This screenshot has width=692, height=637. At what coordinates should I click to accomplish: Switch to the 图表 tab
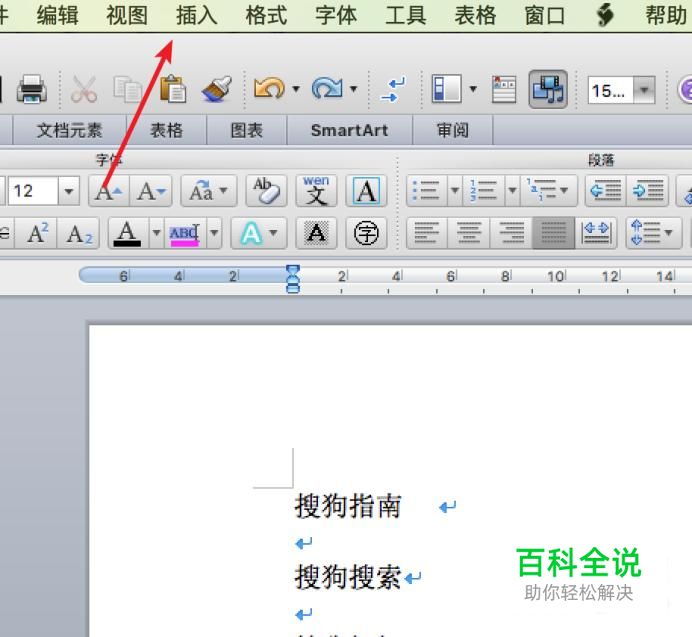pos(247,130)
